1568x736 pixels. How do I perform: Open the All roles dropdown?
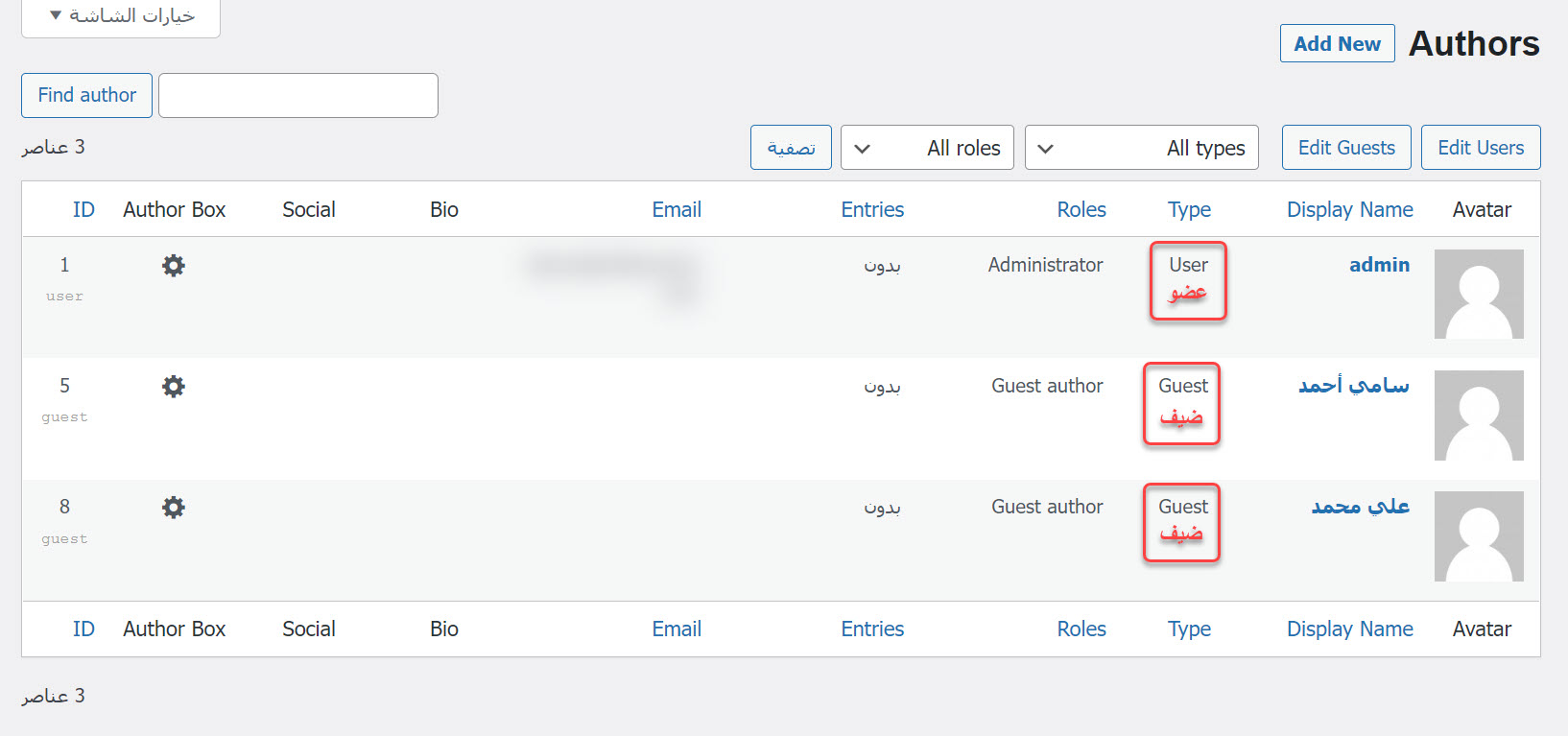(926, 148)
